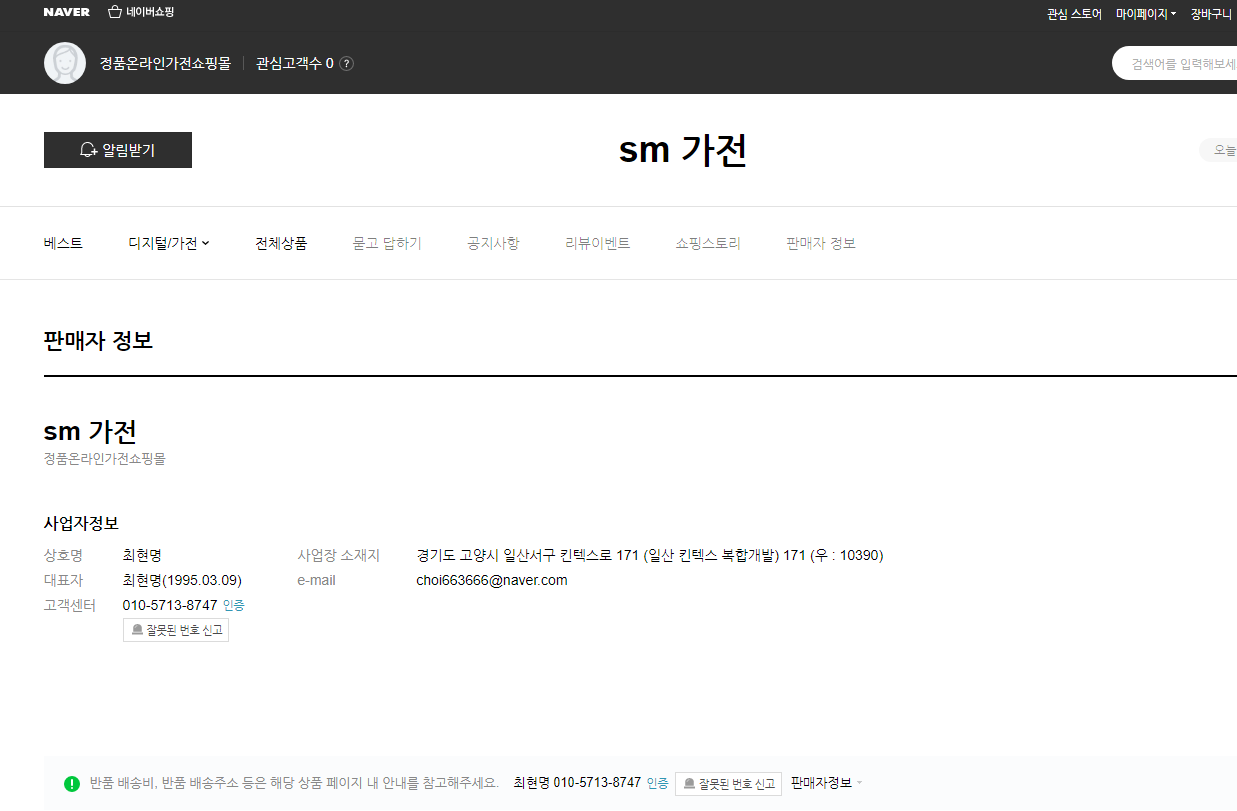Click the 사업자정보 section heading

[x=81, y=523]
